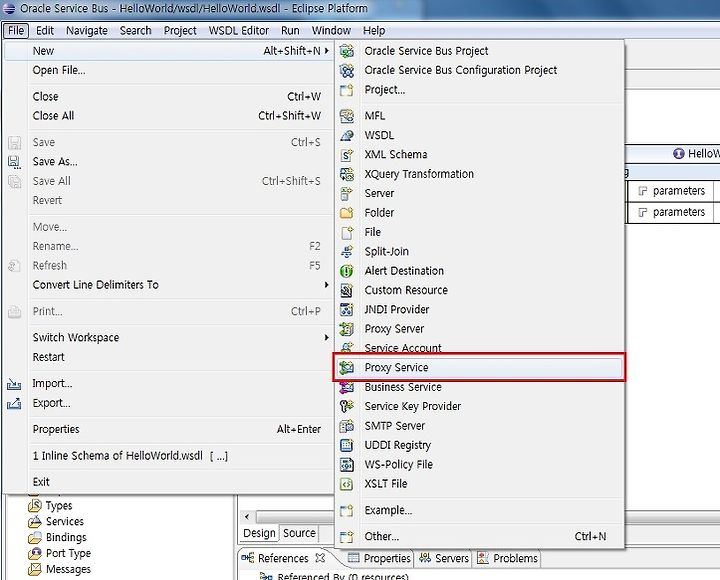This screenshot has width=720, height=580.
Task: Choose Restart from File menu
Action: click(168, 357)
